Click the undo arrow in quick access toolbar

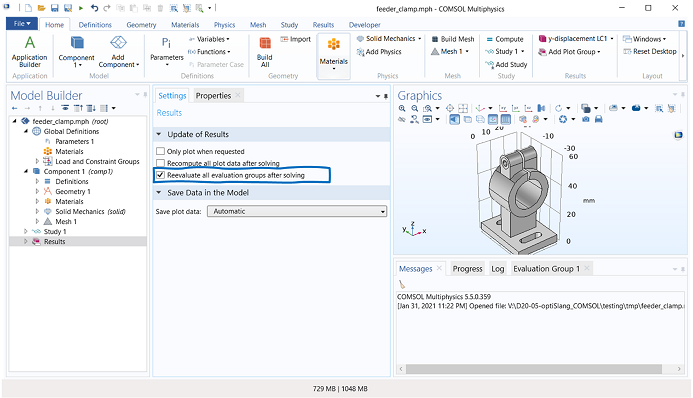click(x=94, y=8)
